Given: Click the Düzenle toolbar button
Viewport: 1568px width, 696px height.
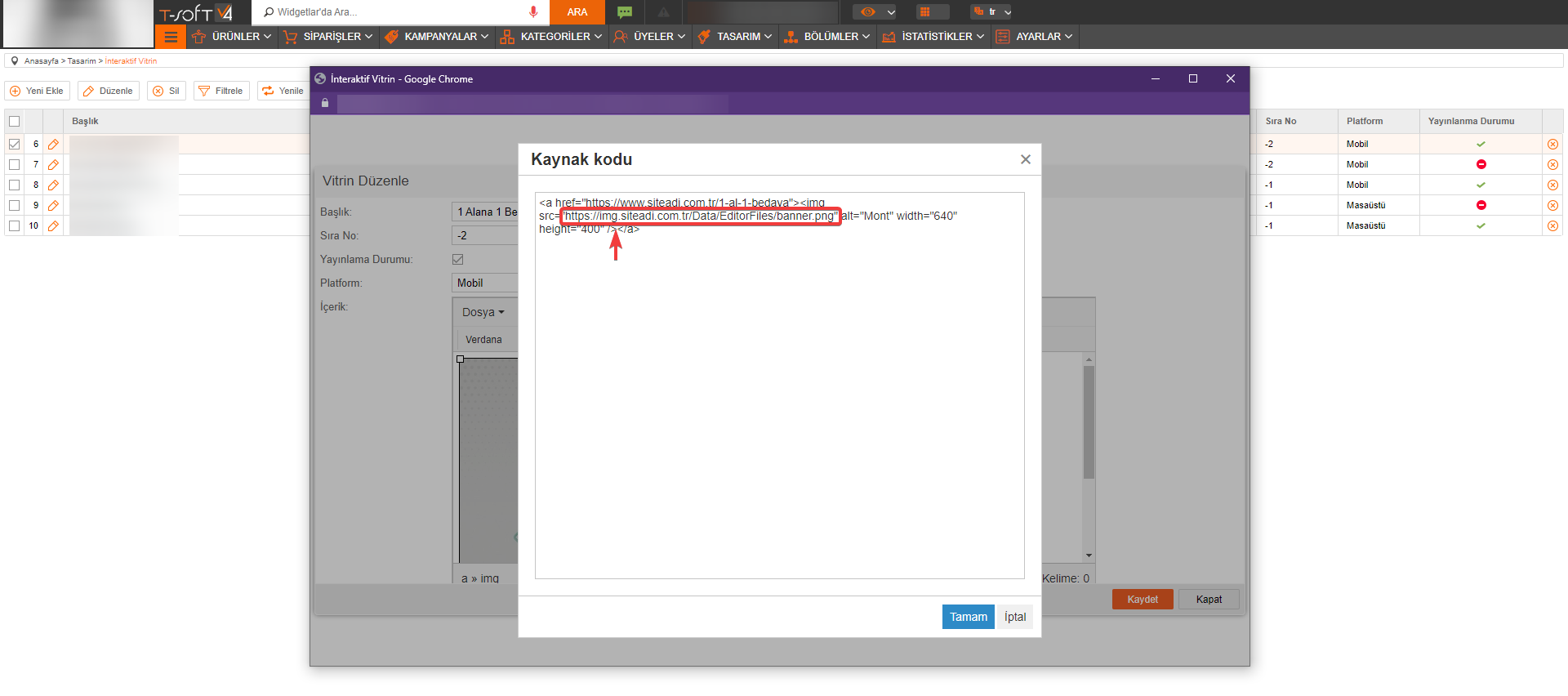Looking at the screenshot, I should (x=109, y=91).
